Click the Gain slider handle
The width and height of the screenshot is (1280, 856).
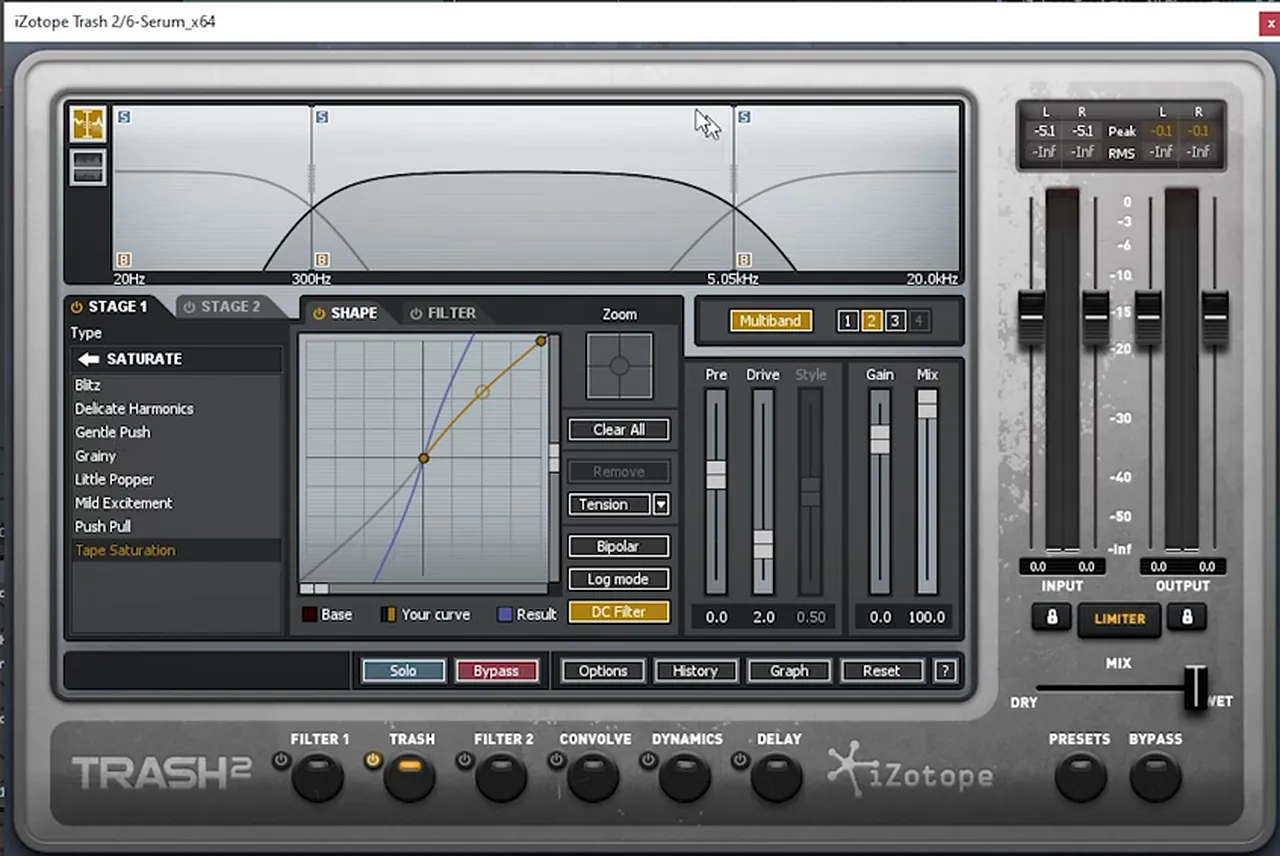click(x=880, y=439)
